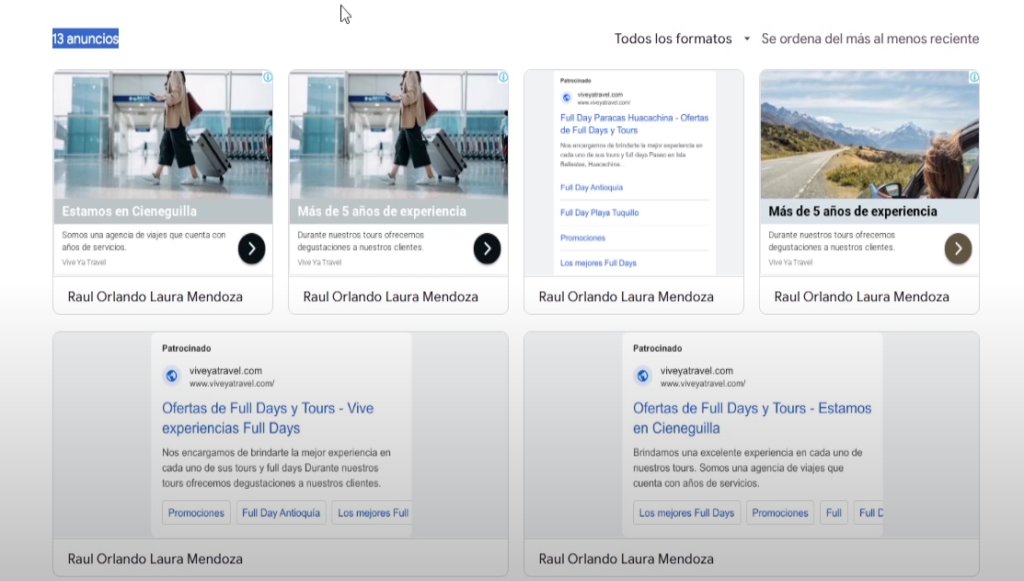Click 'Ofertas de Full Days y Tours - Vive experiencias' headline

(x=268, y=418)
